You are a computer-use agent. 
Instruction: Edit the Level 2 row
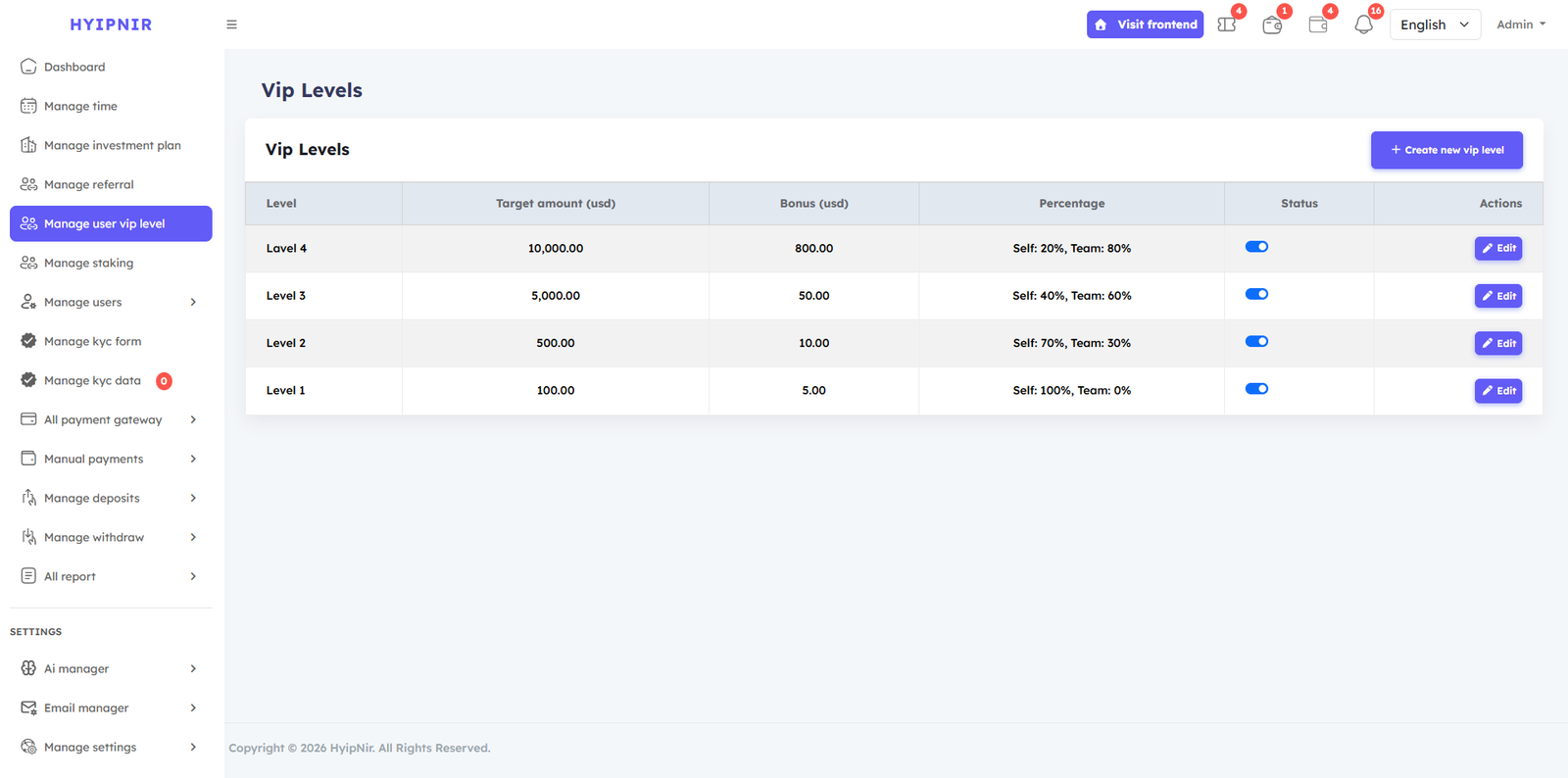1497,343
